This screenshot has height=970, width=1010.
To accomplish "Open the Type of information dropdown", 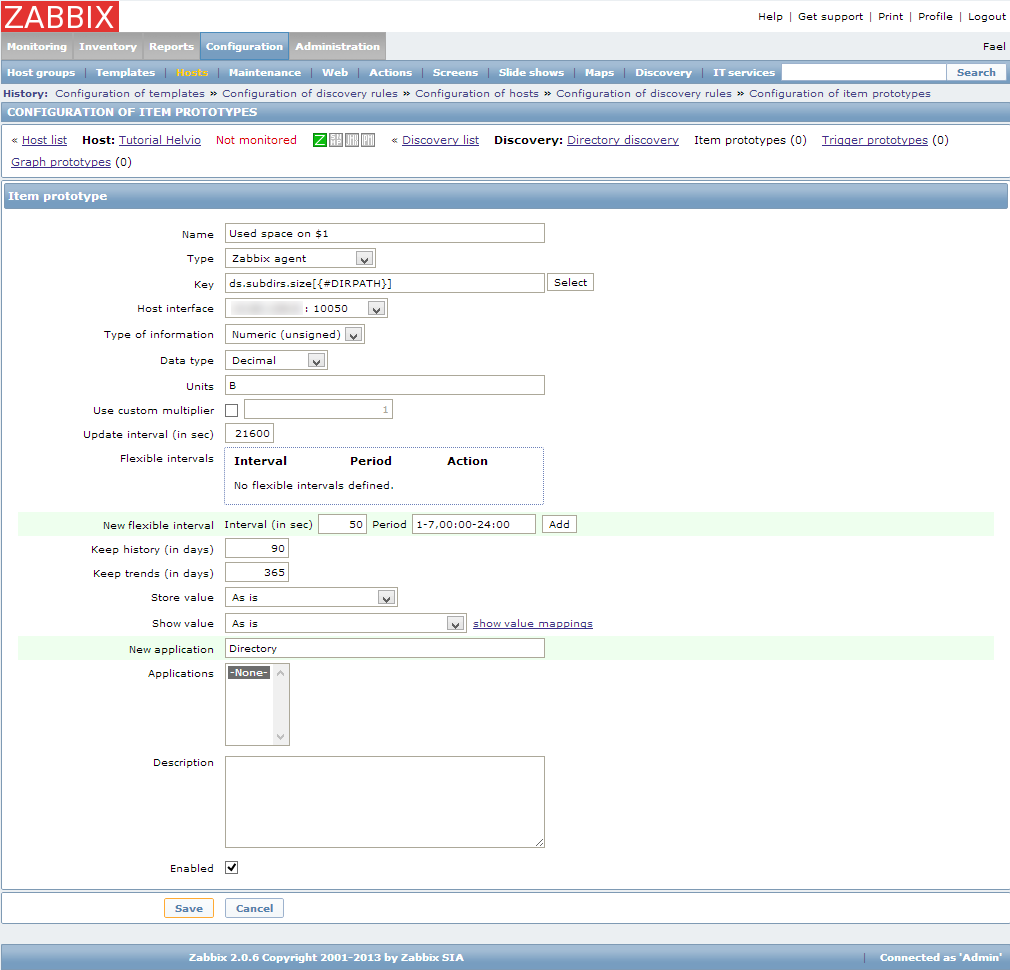I will click(294, 334).
